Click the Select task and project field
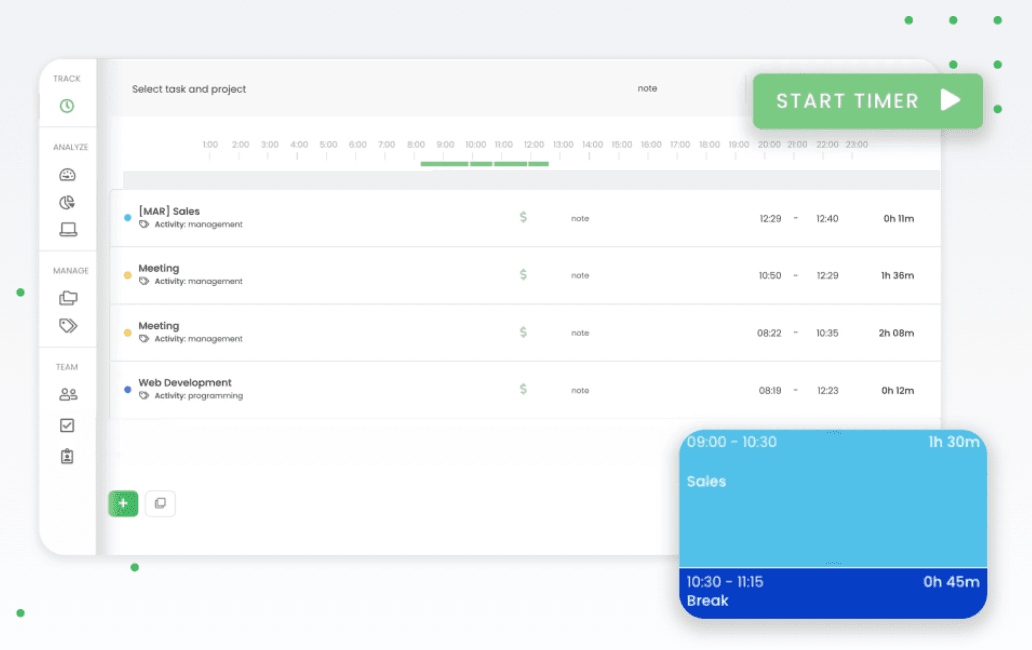1032x650 pixels. click(189, 89)
